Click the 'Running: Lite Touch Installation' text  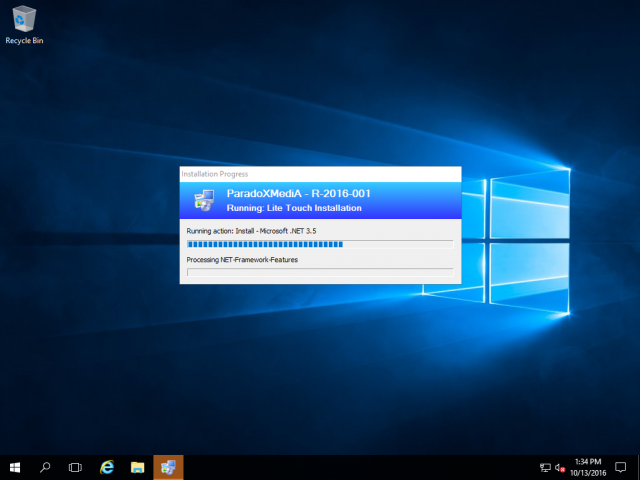[x=294, y=208]
